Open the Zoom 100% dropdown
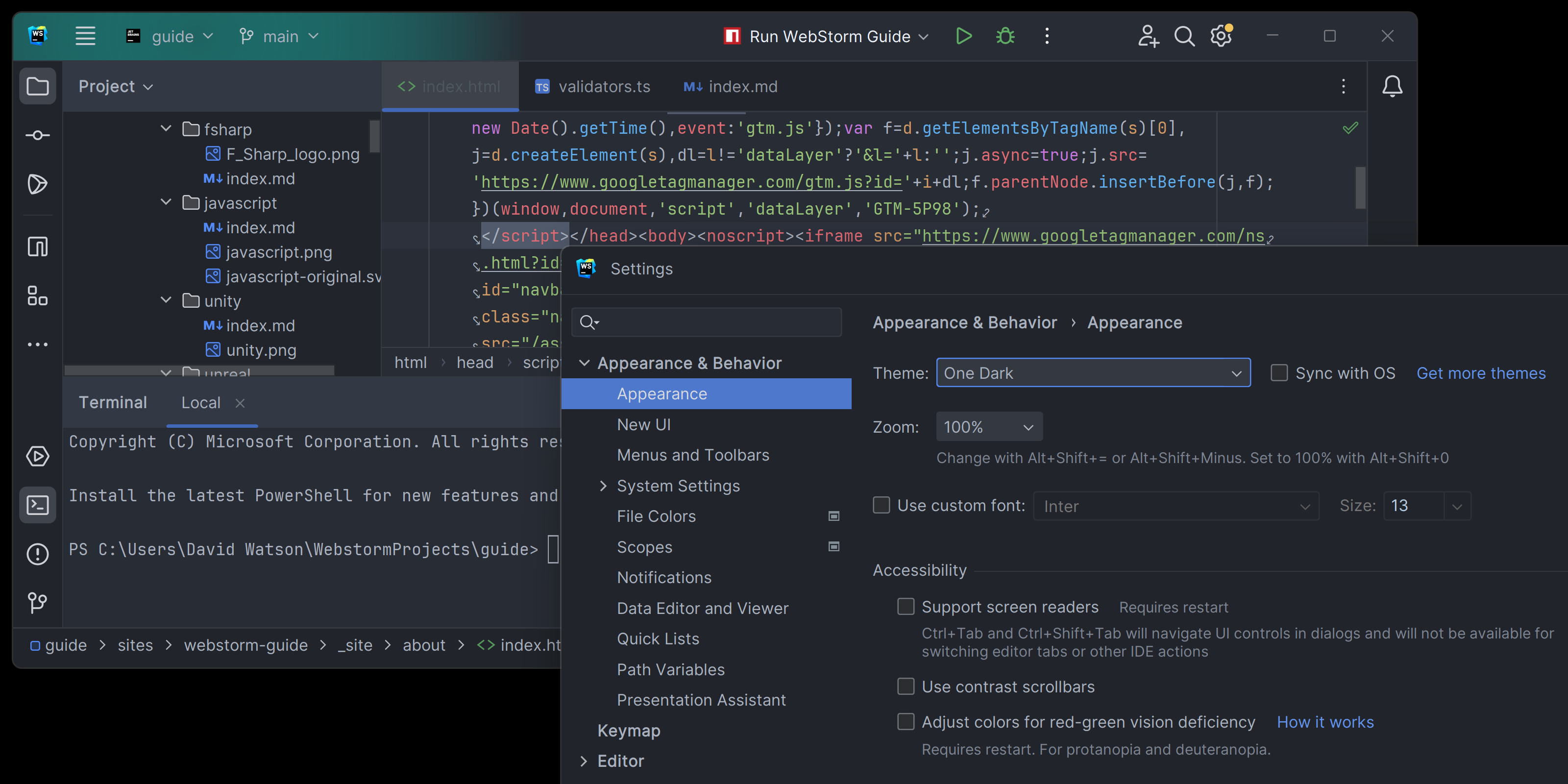The image size is (1568, 784). pos(989,427)
